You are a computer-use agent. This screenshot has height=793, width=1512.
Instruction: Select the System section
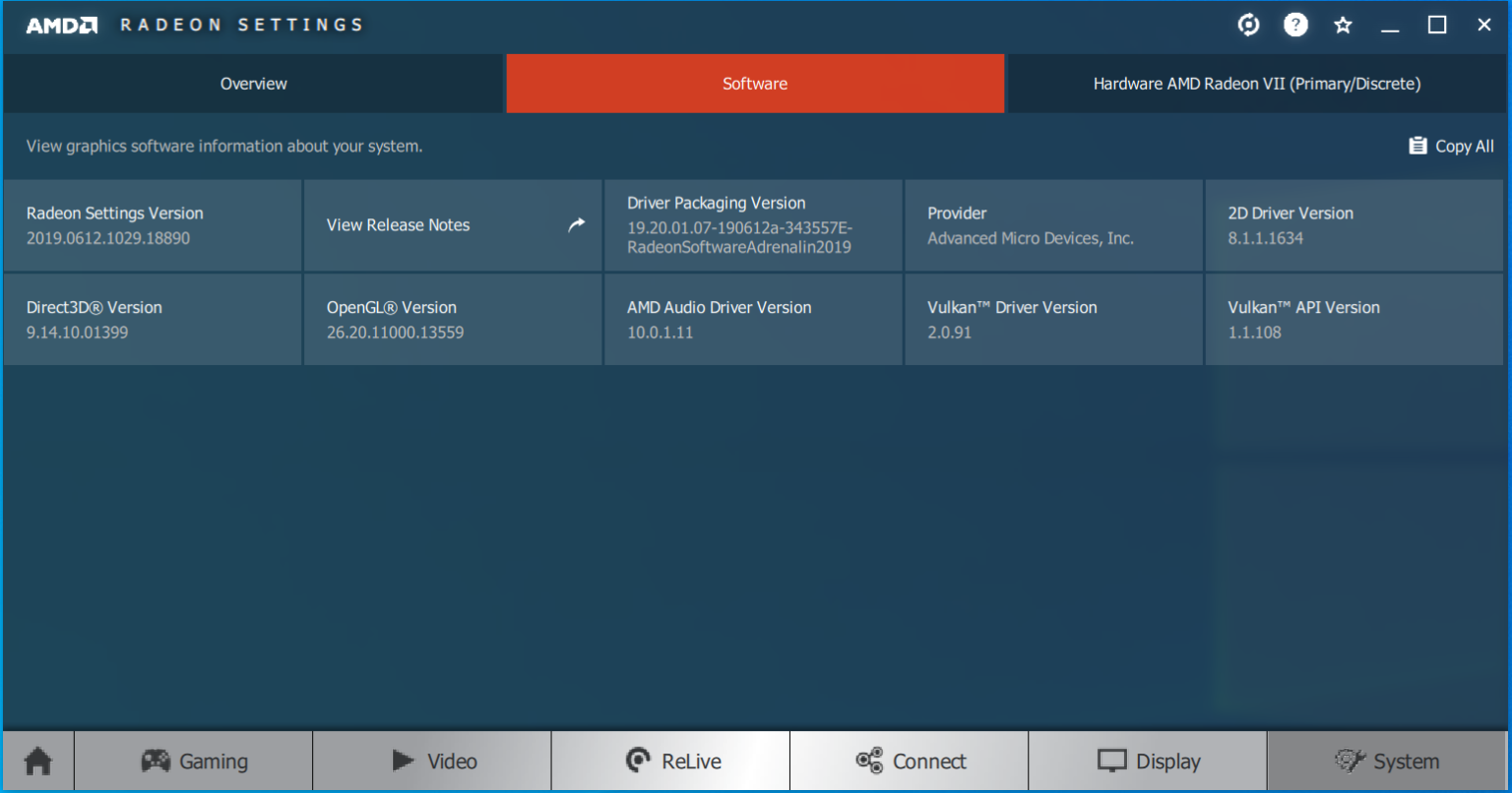(x=1386, y=761)
